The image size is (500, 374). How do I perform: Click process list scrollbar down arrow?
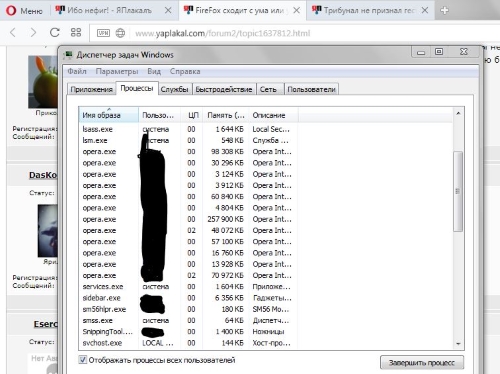(x=458, y=344)
